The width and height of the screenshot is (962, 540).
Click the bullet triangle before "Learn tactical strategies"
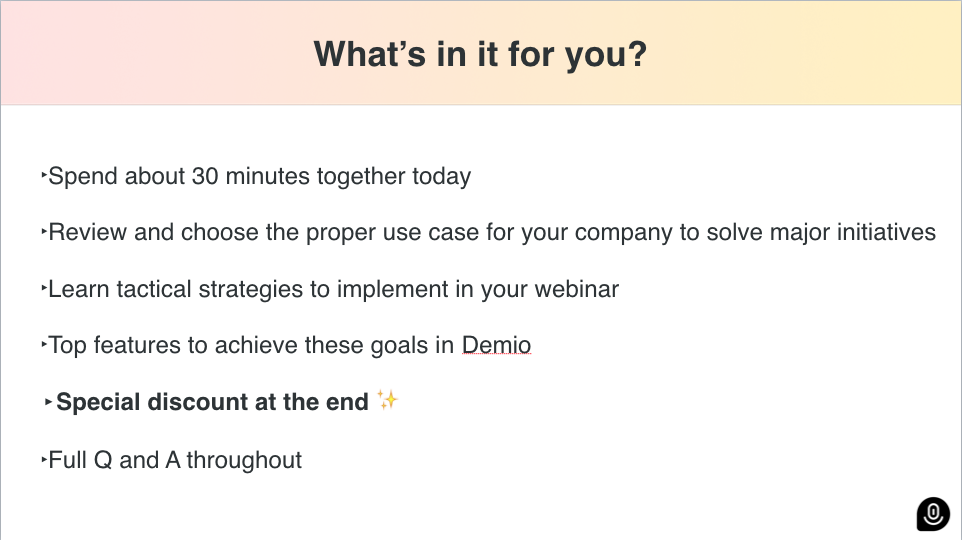[x=44, y=288]
